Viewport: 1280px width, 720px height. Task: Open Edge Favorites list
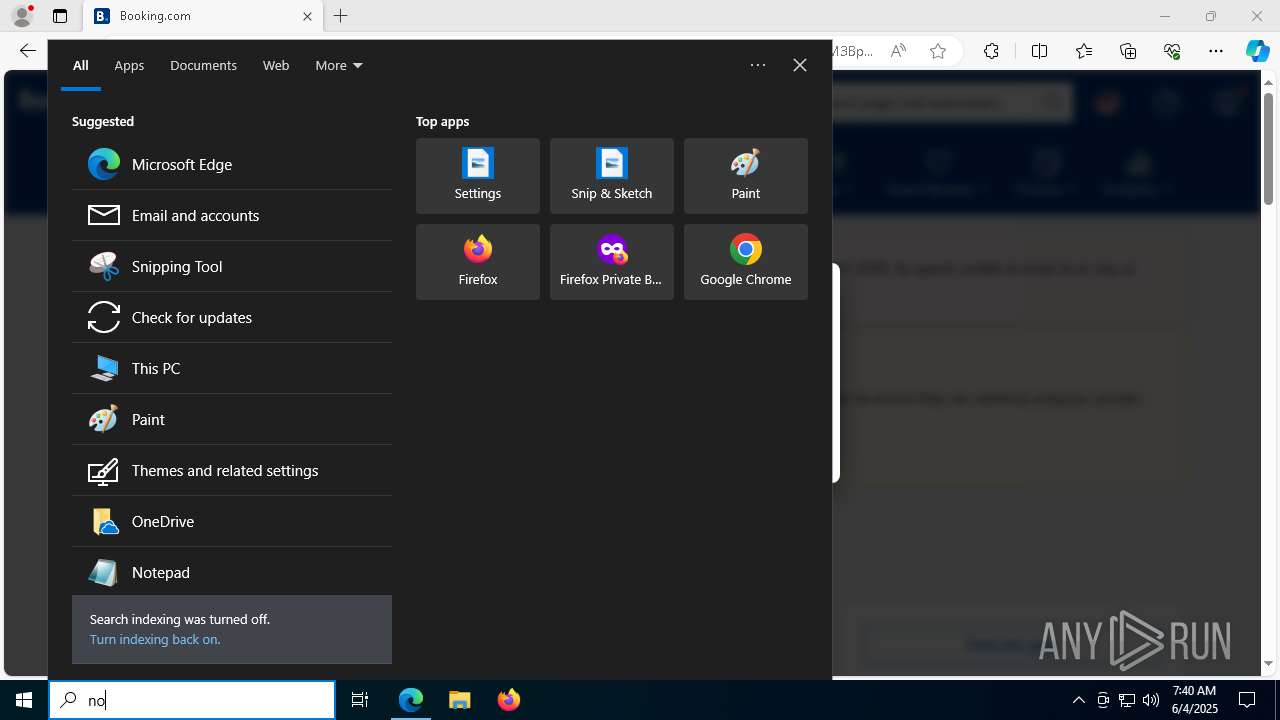[1084, 51]
